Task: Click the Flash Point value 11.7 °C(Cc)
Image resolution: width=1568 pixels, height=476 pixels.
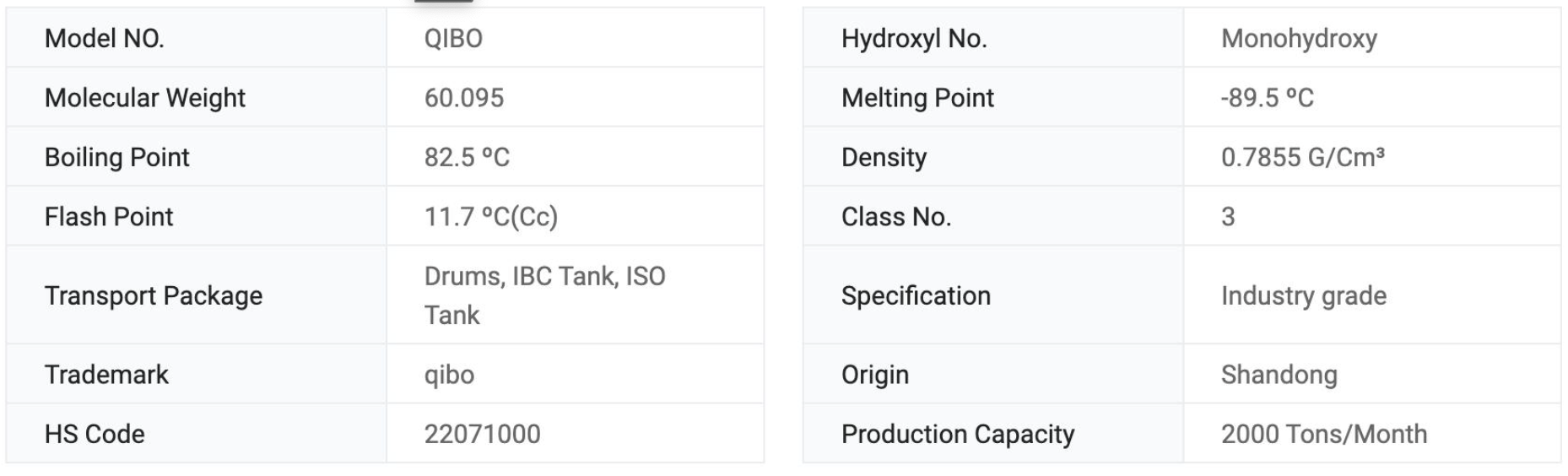Action: [490, 217]
